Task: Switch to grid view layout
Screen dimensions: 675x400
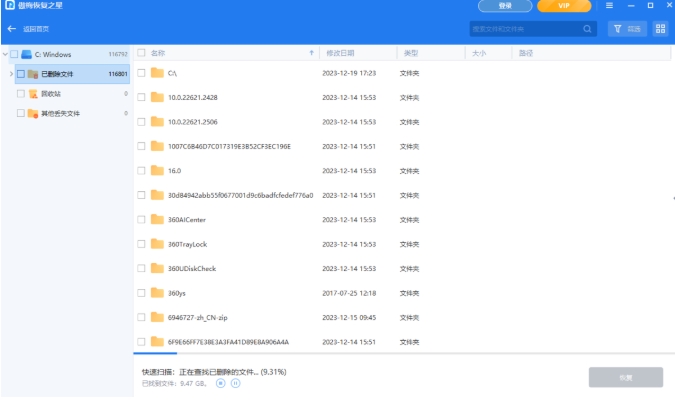Action: click(x=660, y=30)
